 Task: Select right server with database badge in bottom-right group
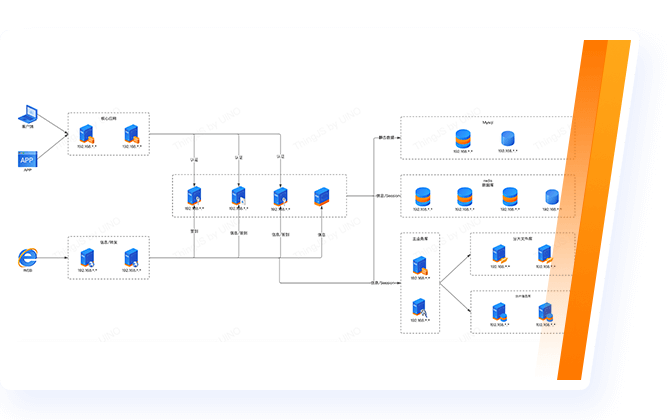click(x=545, y=312)
